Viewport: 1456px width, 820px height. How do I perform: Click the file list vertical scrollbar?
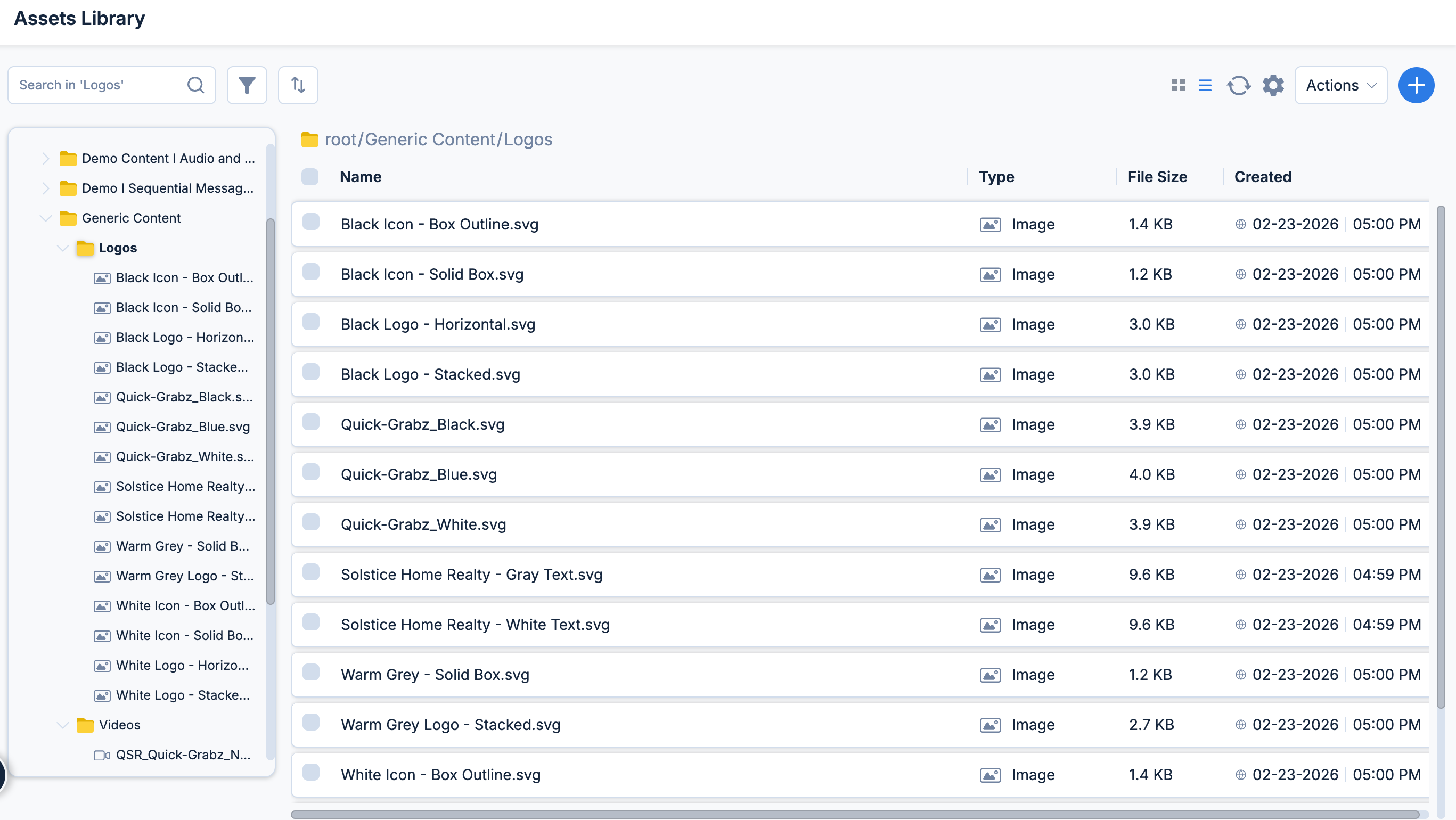pyautogui.click(x=1441, y=457)
